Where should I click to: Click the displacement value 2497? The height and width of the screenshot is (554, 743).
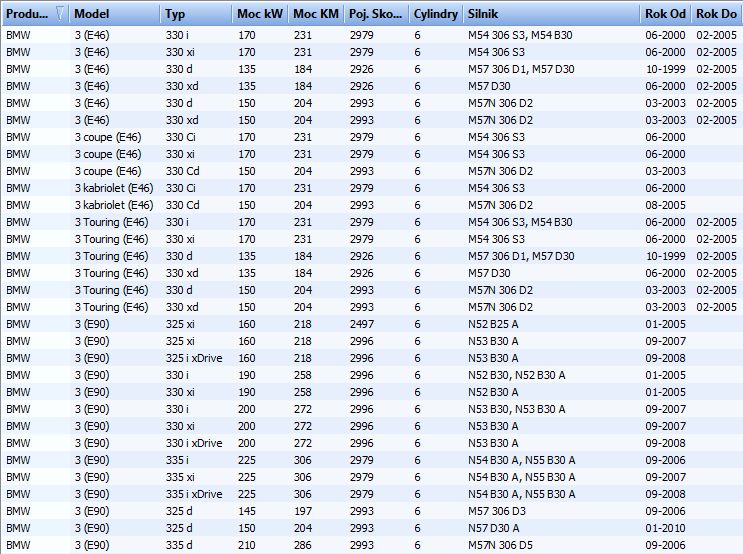coord(362,324)
